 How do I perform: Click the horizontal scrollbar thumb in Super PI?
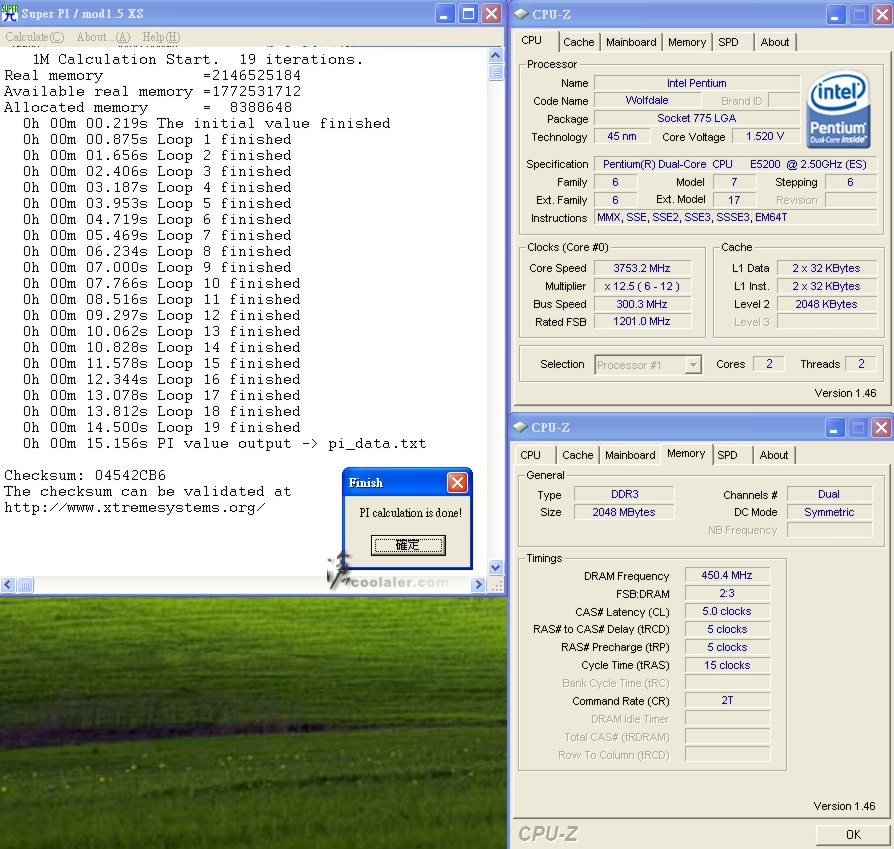pos(26,584)
